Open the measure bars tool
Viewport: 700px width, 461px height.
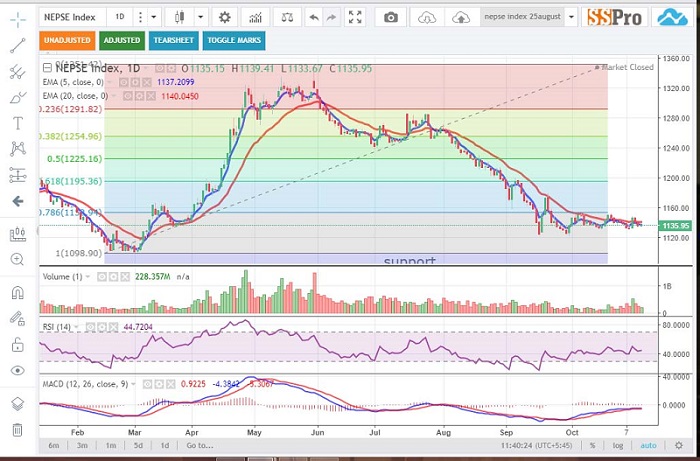[x=18, y=234]
